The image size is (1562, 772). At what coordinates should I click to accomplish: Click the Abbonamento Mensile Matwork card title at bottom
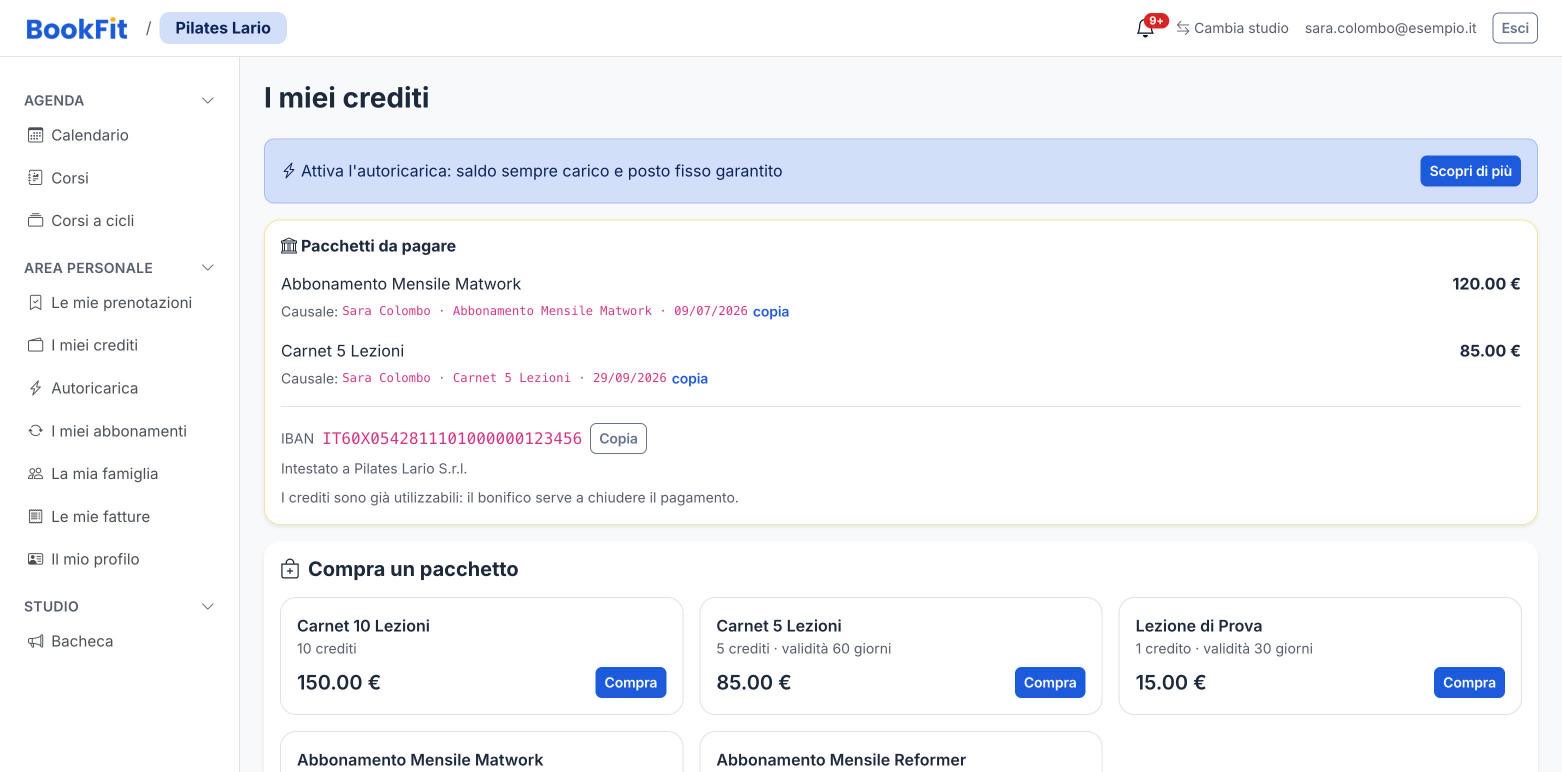click(420, 760)
